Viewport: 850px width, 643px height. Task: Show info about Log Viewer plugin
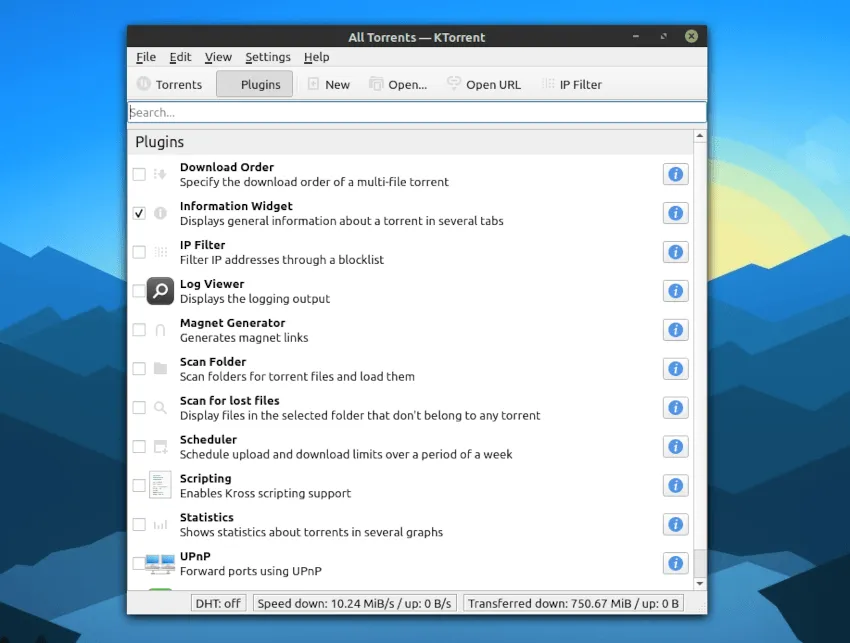(675, 291)
